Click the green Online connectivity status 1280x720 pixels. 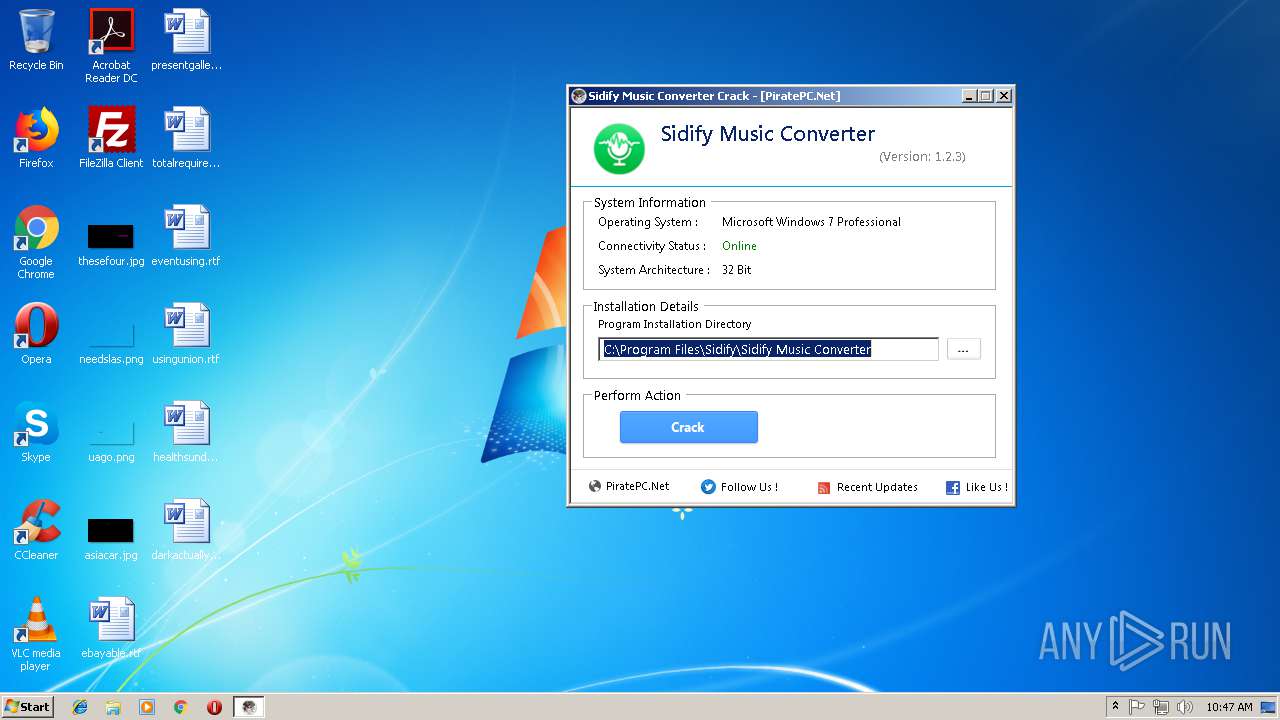click(739, 246)
